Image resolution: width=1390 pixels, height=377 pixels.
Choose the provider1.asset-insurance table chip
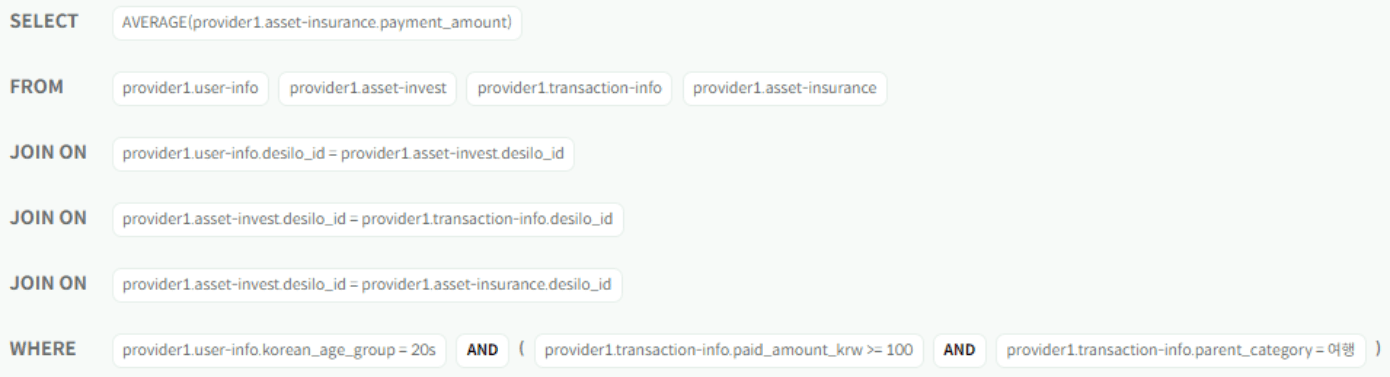coord(785,88)
